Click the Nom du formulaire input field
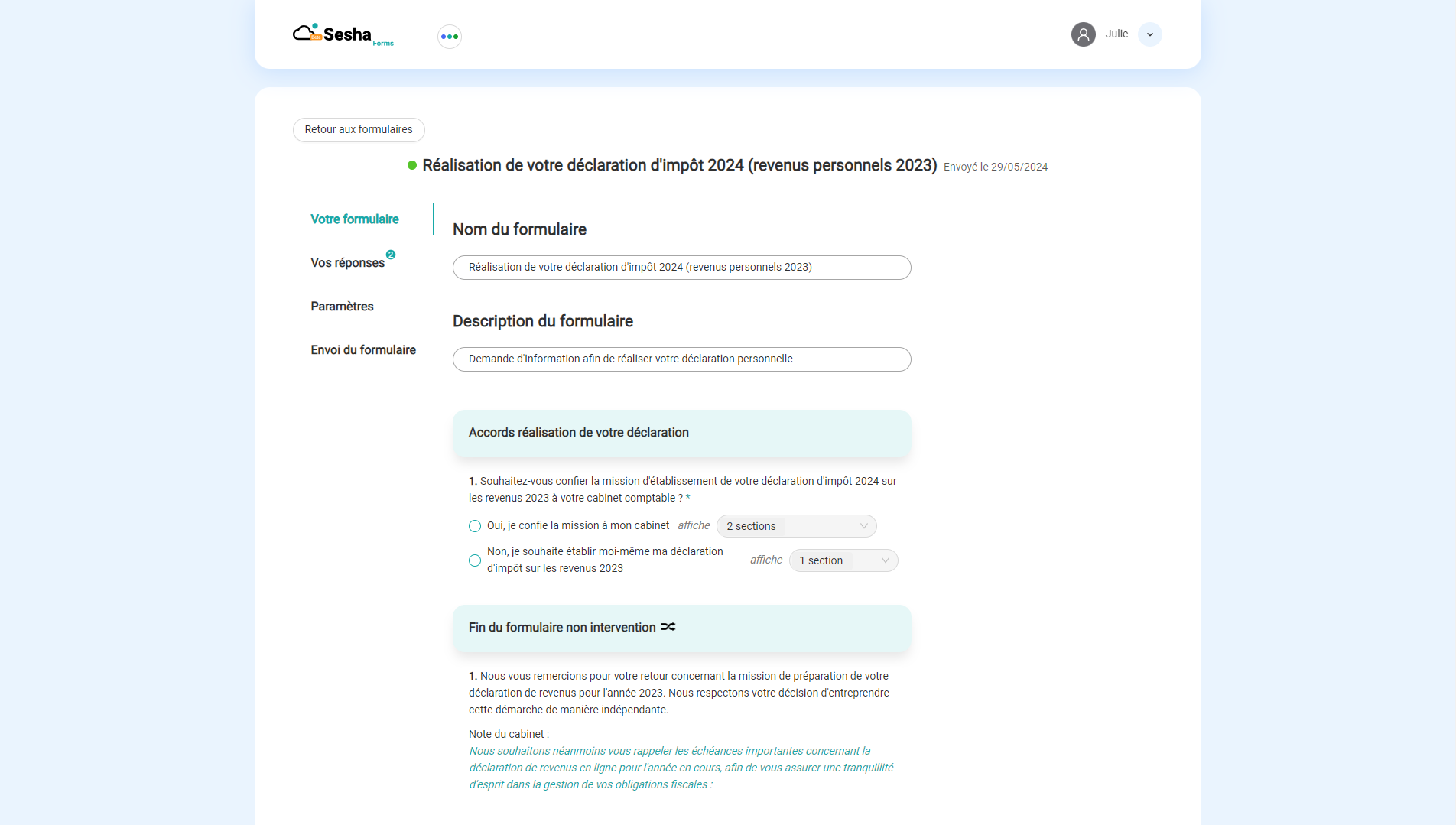The width and height of the screenshot is (1456, 825). pyautogui.click(x=682, y=268)
